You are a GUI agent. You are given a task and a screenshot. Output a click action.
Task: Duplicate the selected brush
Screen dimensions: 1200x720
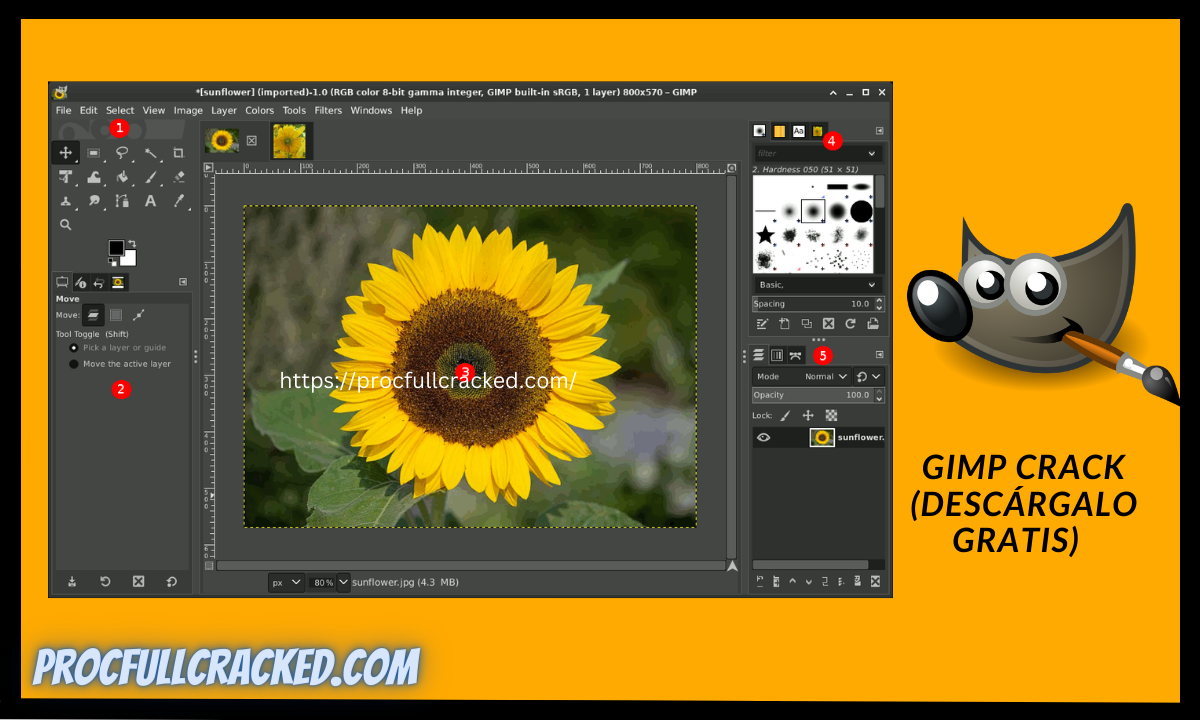(x=806, y=323)
